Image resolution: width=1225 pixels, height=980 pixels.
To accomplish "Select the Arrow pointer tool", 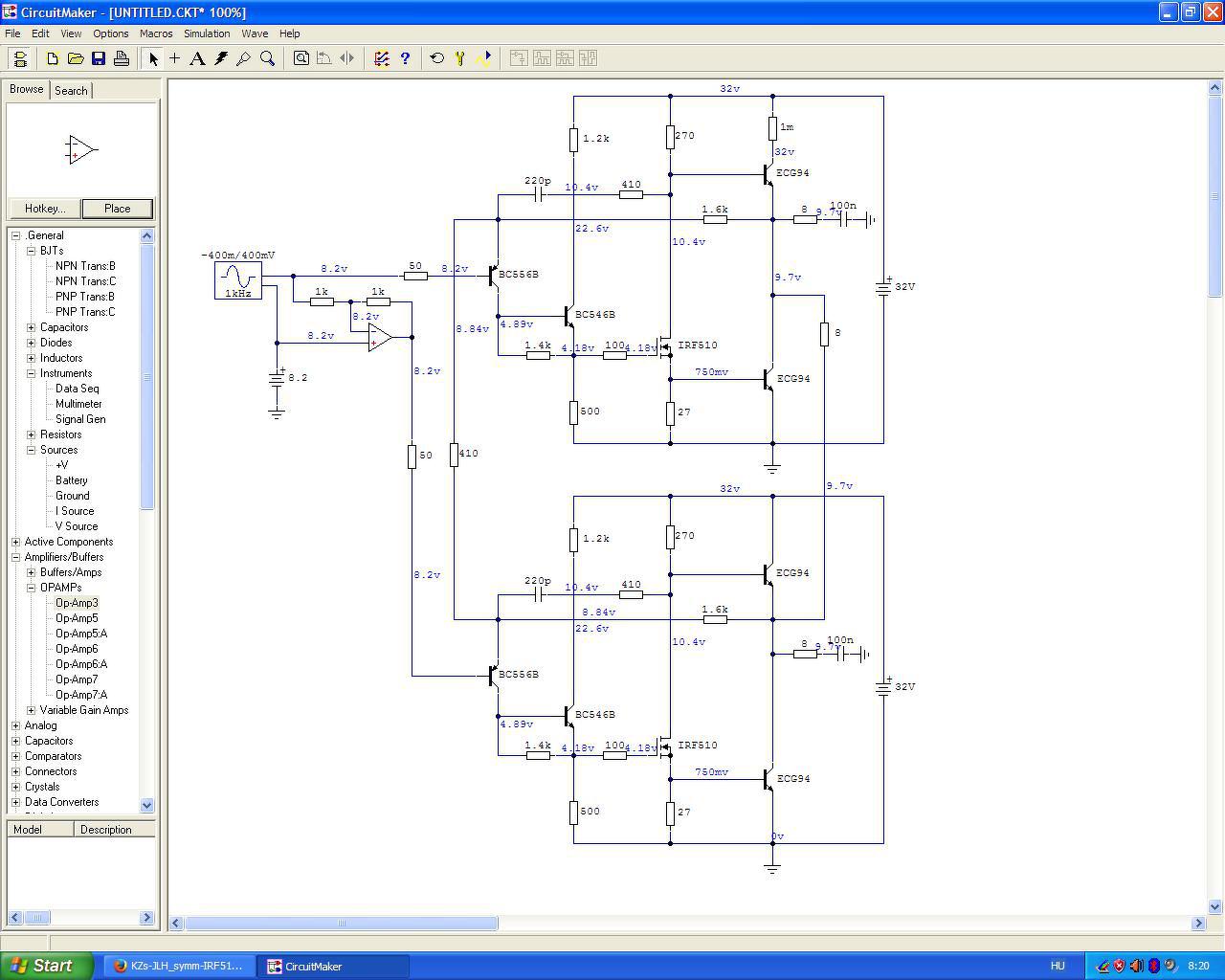I will click(153, 58).
